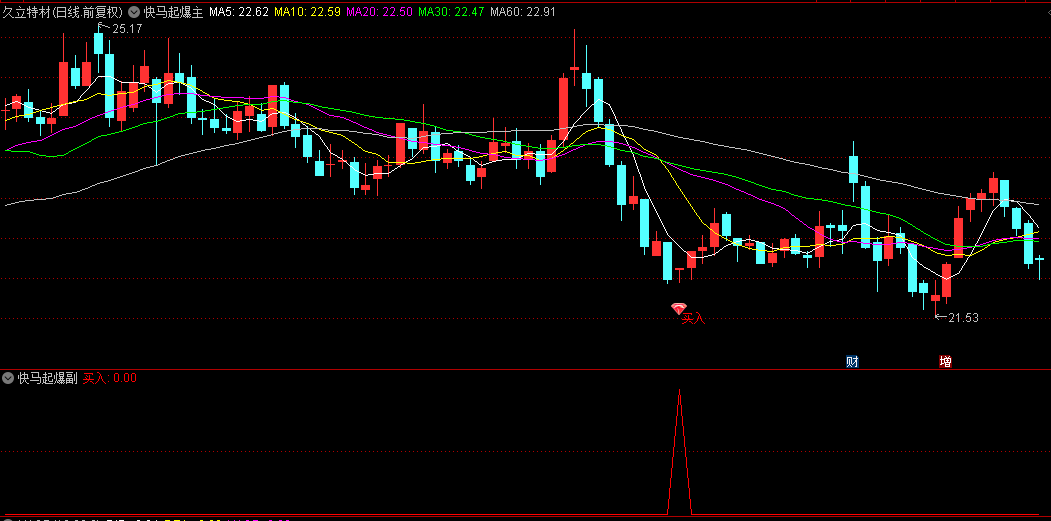Viewport: 1051px width, 521px height.
Task: Select the 久立特材(日线.前复权) title
Action: (62, 11)
